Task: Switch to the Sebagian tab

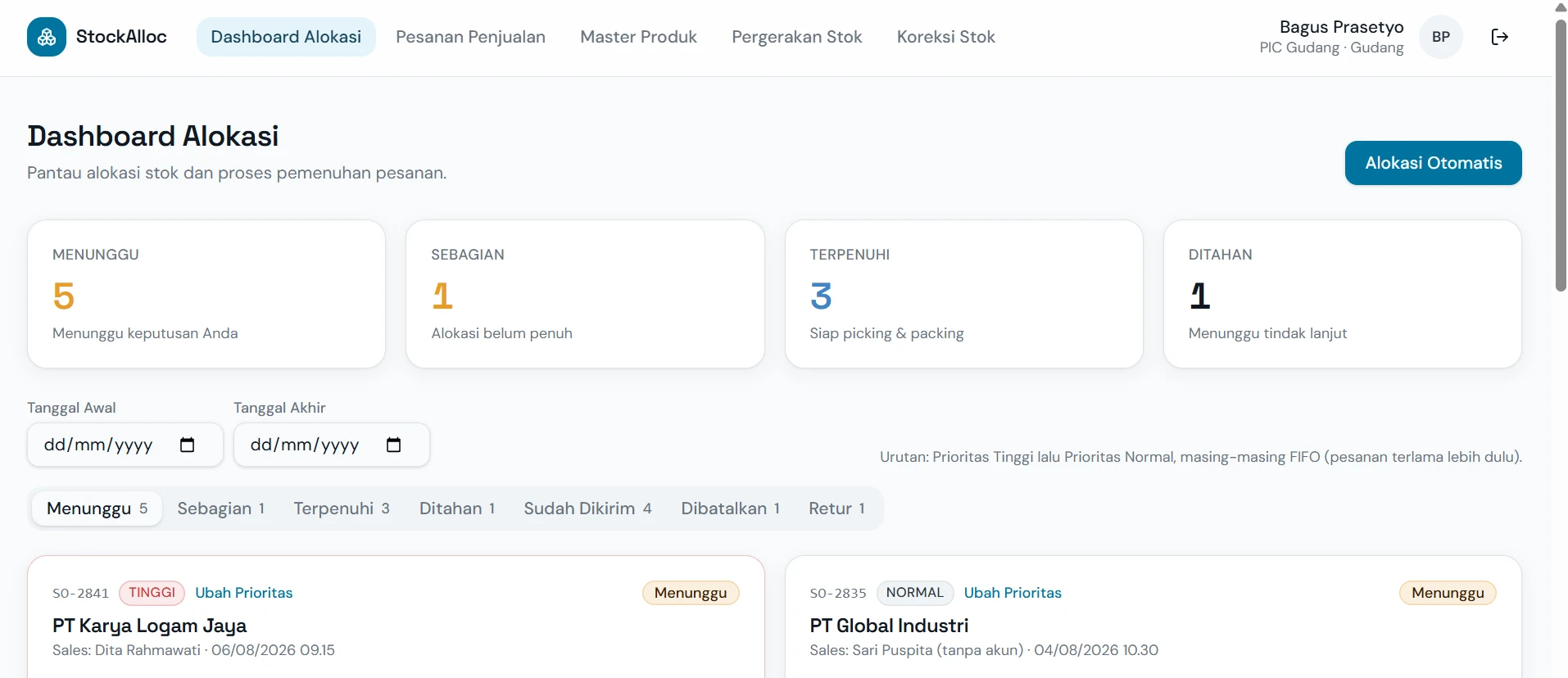Action: tap(221, 508)
